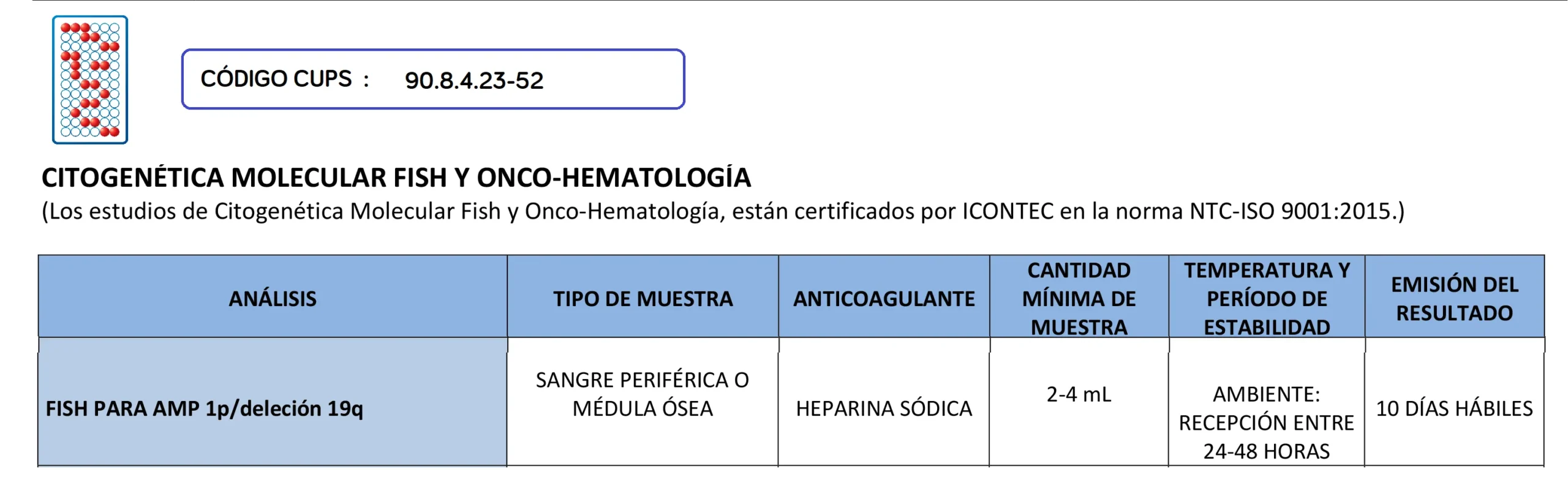The height and width of the screenshot is (502, 1568).
Task: Click the HEPARINA SÓDICA cell
Action: (x=884, y=408)
